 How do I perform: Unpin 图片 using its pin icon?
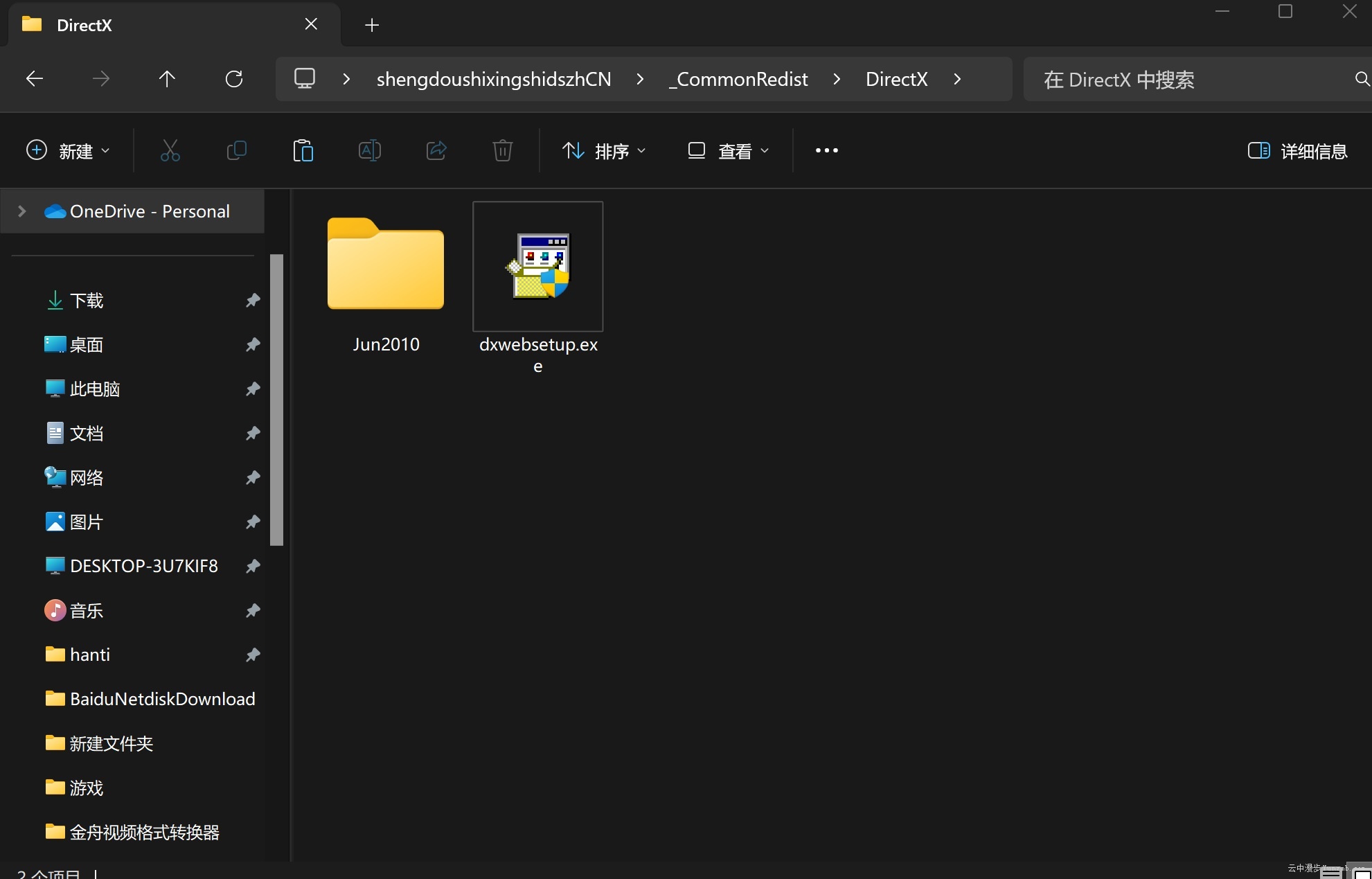tap(253, 522)
